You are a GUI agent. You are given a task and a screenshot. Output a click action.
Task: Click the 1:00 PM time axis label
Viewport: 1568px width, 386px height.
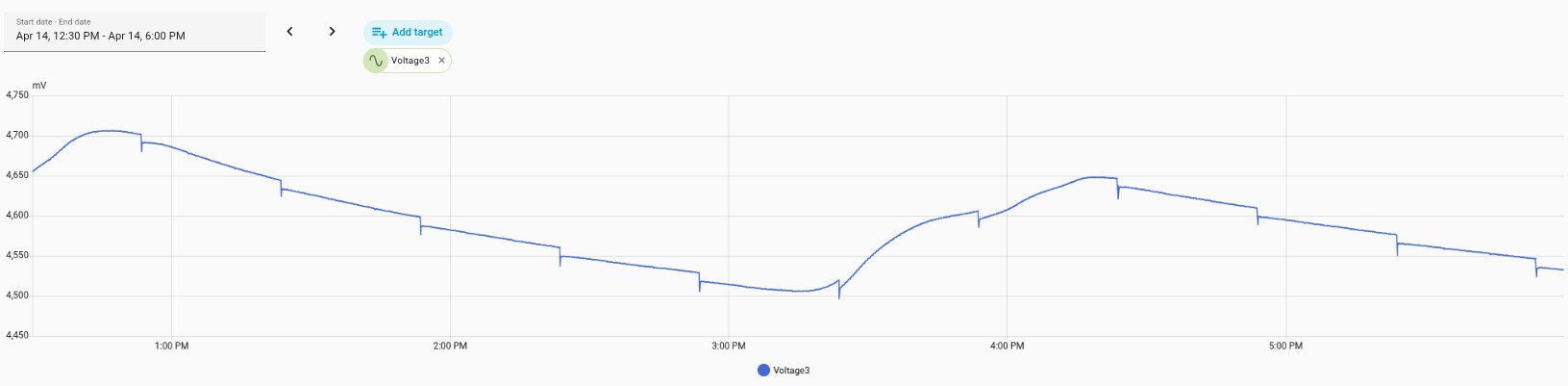click(x=172, y=347)
